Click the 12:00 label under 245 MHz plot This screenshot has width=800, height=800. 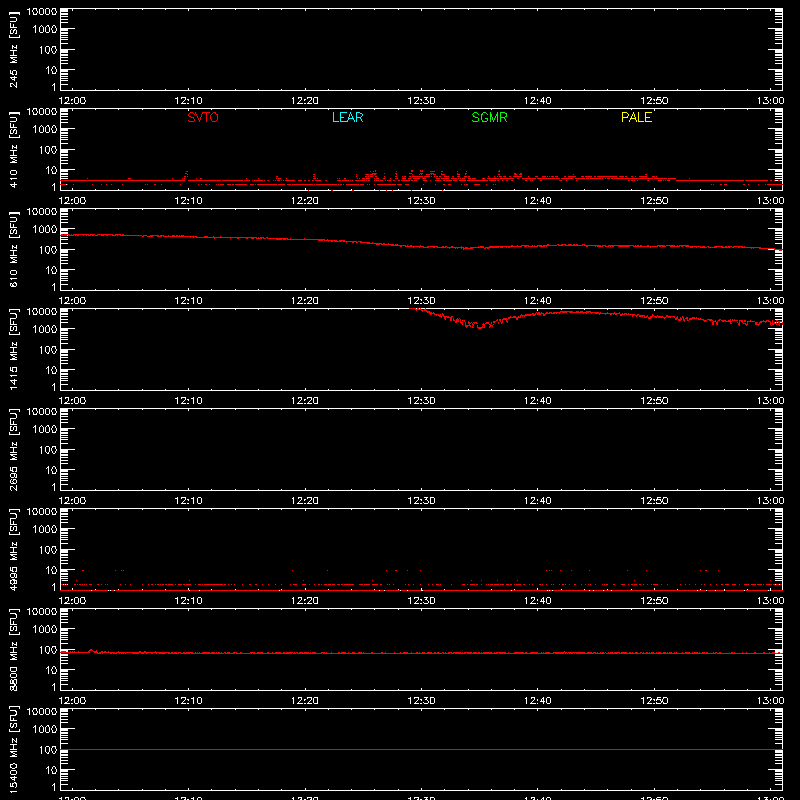click(72, 101)
